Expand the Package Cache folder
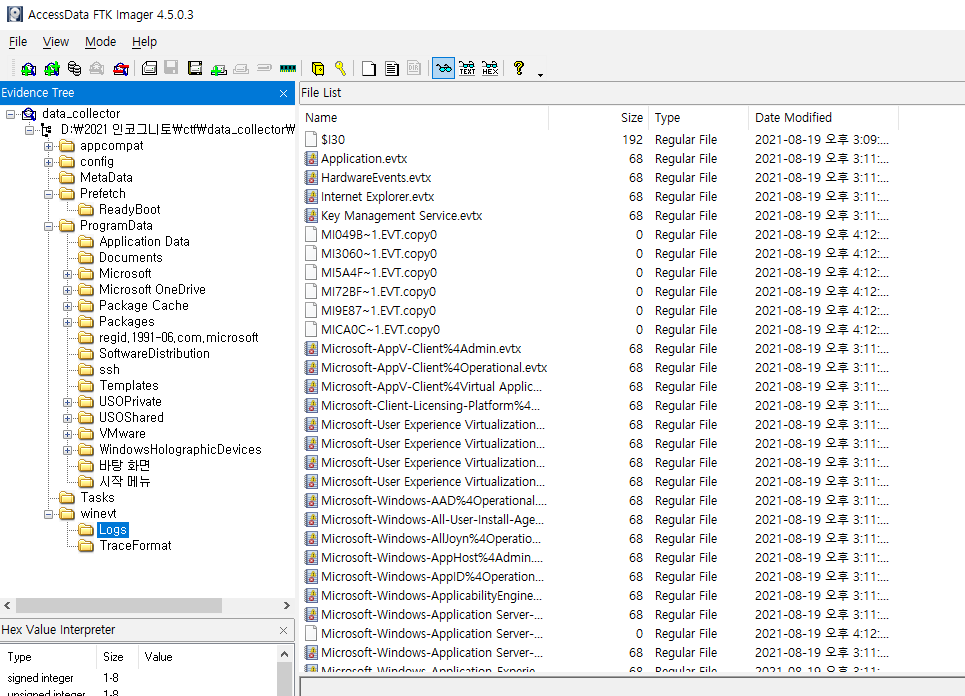Screen dimensions: 965x696 tap(68, 306)
